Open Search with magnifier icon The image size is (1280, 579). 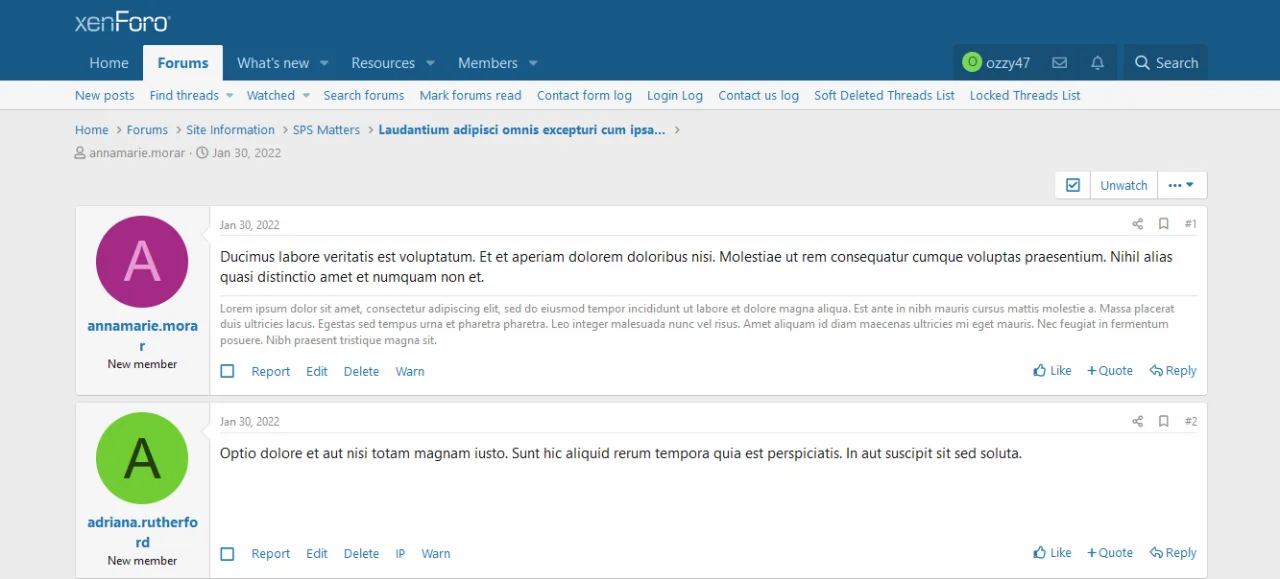point(1166,63)
